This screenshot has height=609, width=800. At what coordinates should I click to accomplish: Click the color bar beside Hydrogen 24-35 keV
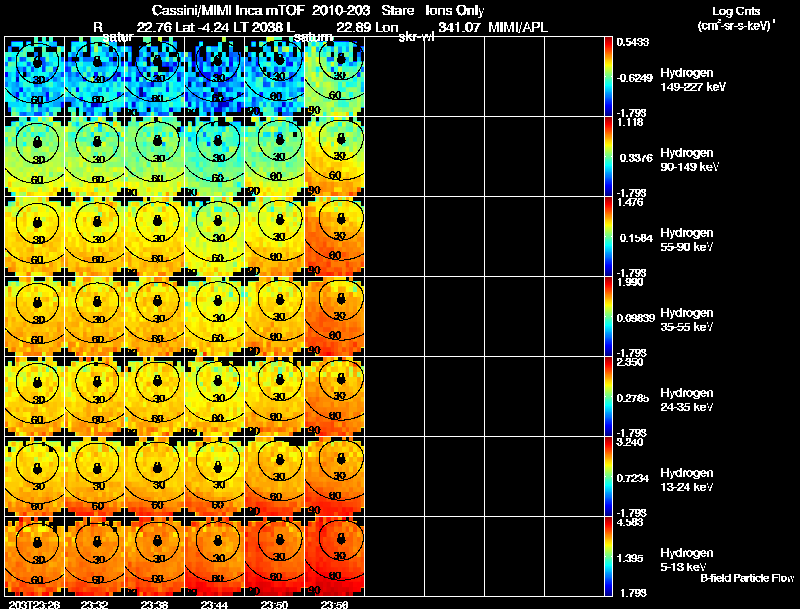(x=608, y=396)
